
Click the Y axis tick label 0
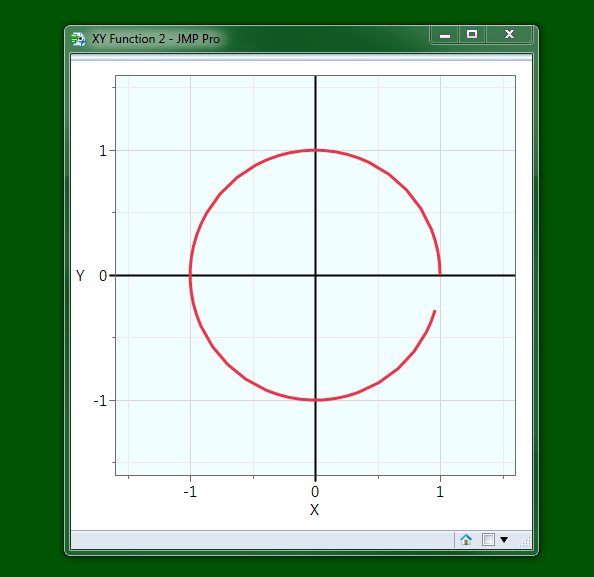(x=103, y=276)
